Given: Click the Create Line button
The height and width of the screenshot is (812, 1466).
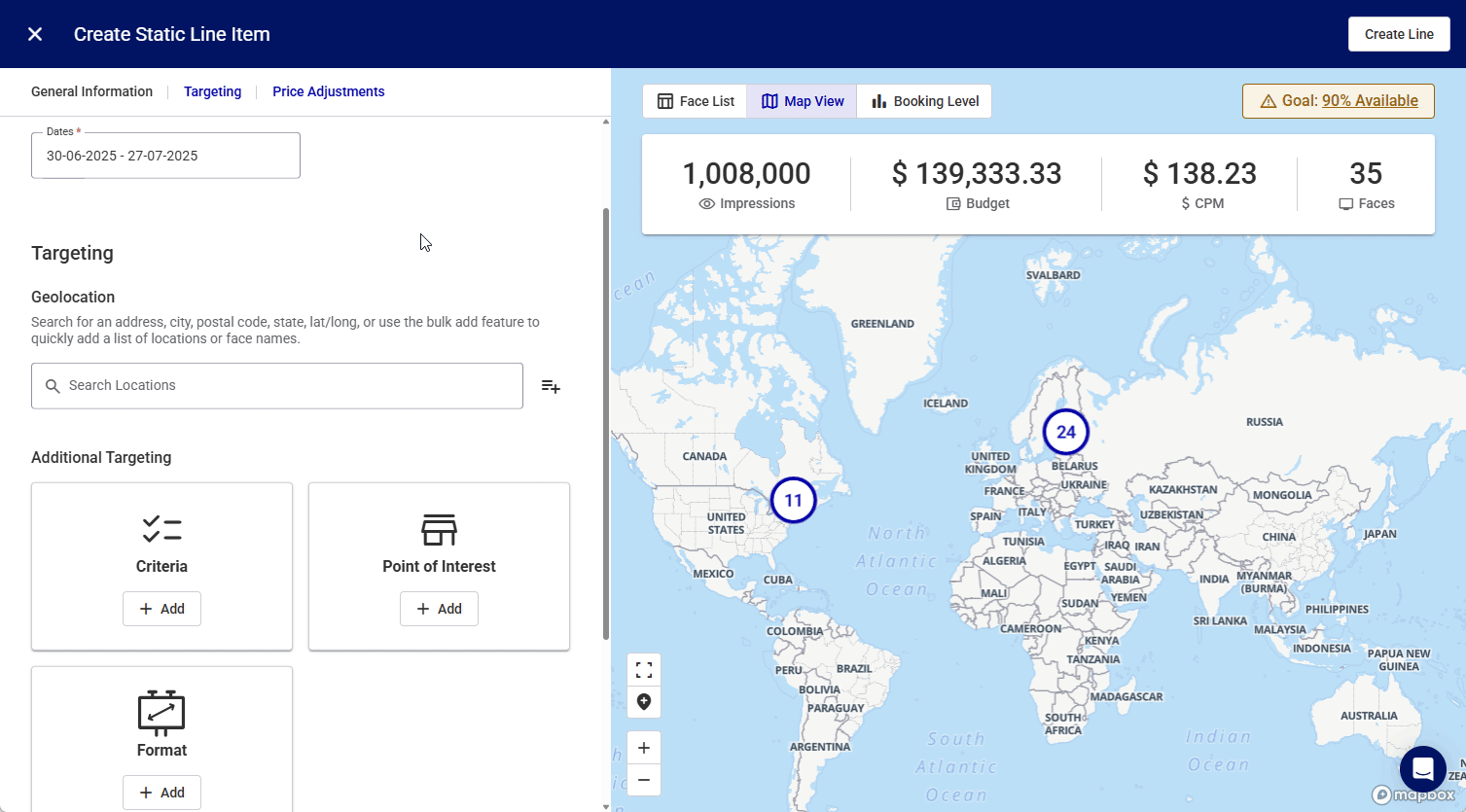Looking at the screenshot, I should click(x=1399, y=34).
